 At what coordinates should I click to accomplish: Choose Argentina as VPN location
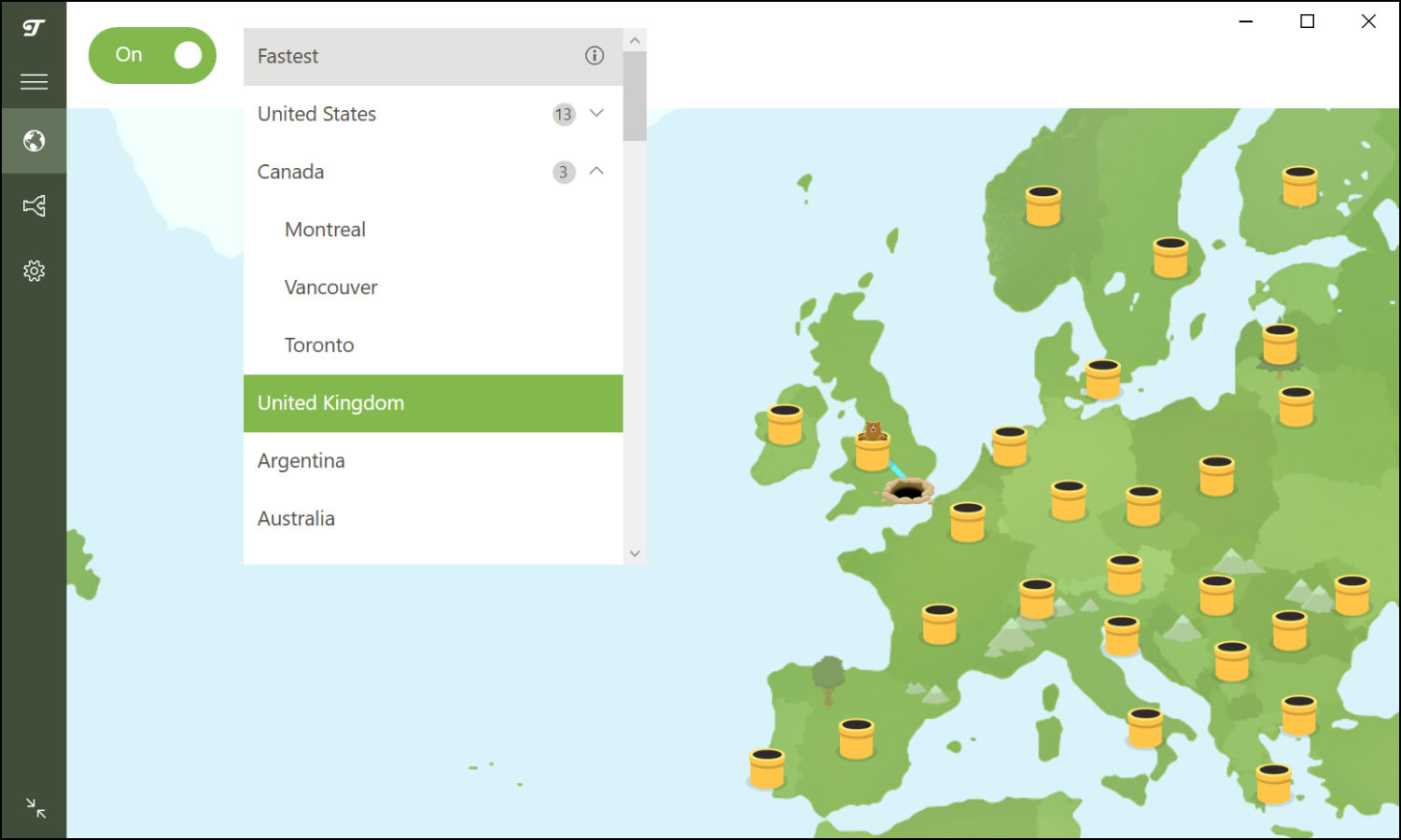click(301, 460)
